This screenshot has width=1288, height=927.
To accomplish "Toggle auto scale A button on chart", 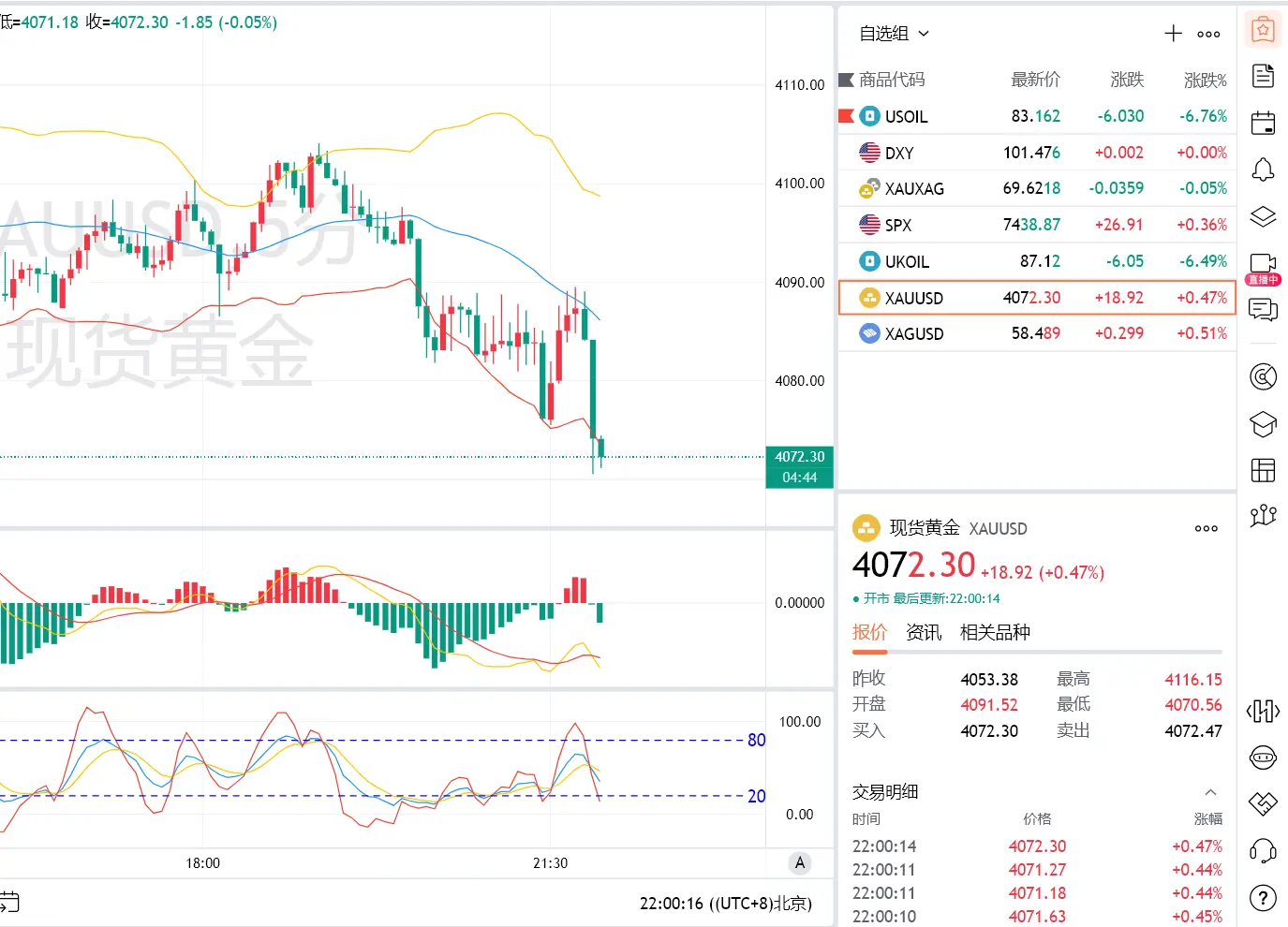I will point(799,863).
